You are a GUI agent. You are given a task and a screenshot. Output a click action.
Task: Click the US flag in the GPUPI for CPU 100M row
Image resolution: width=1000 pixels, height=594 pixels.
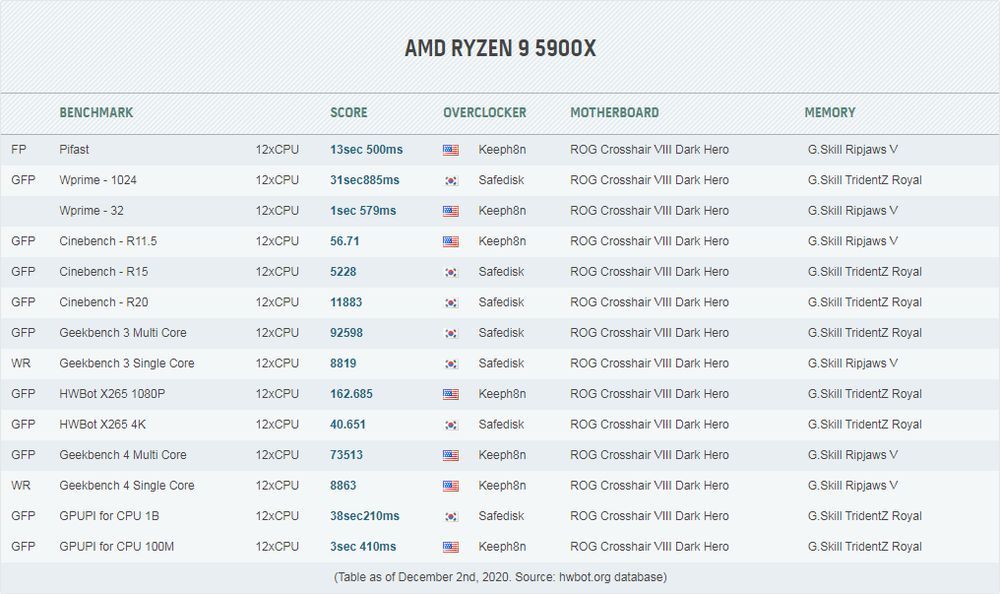pos(450,547)
